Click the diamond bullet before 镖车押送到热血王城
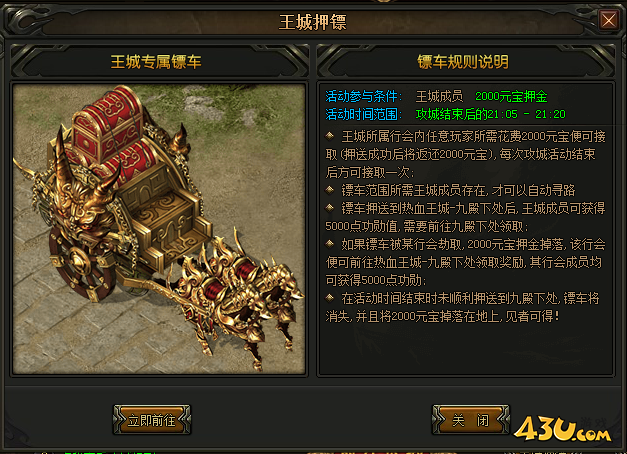Viewport: 627px width, 454px height. pos(329,208)
